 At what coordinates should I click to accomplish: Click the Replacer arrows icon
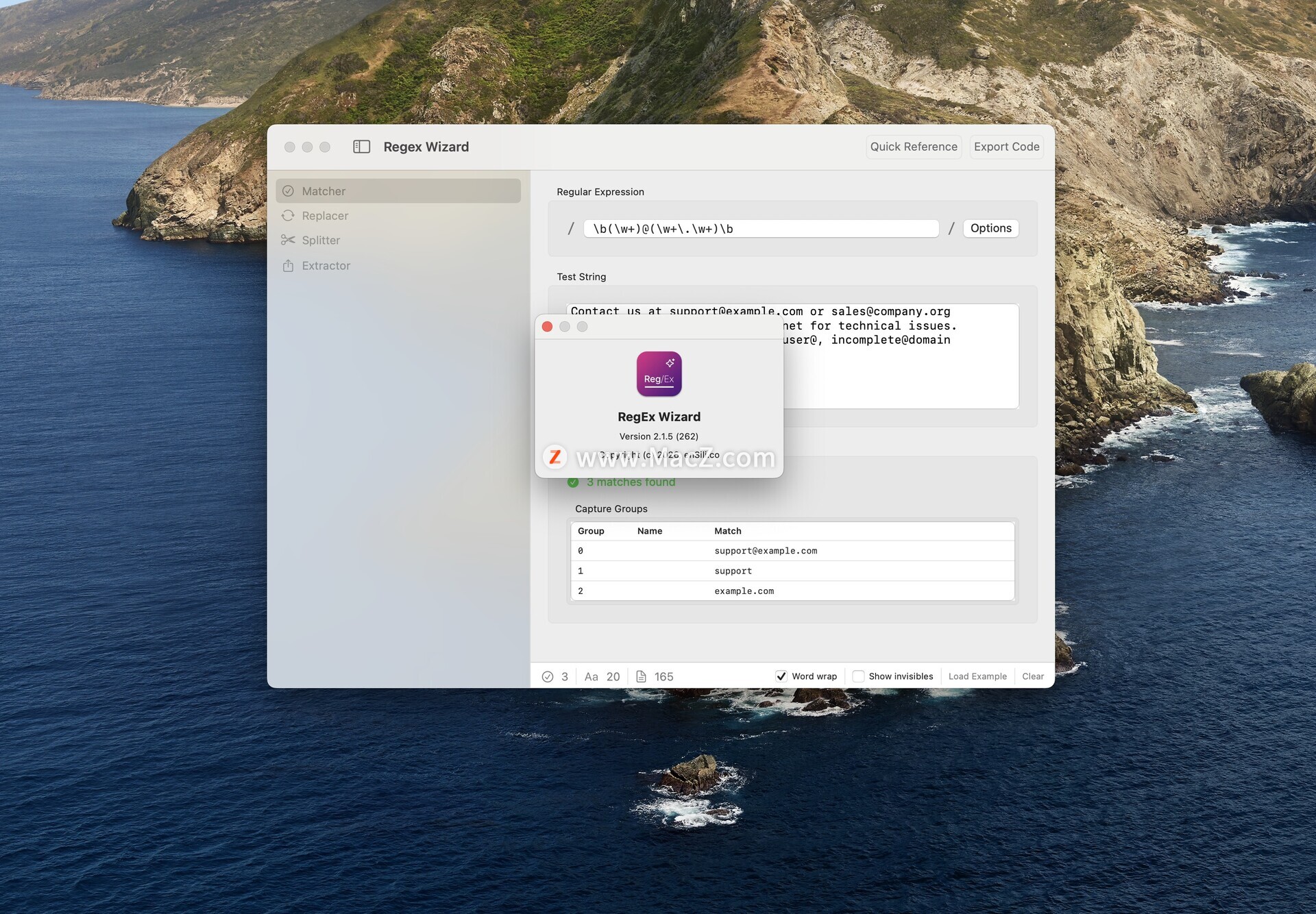[x=288, y=216]
